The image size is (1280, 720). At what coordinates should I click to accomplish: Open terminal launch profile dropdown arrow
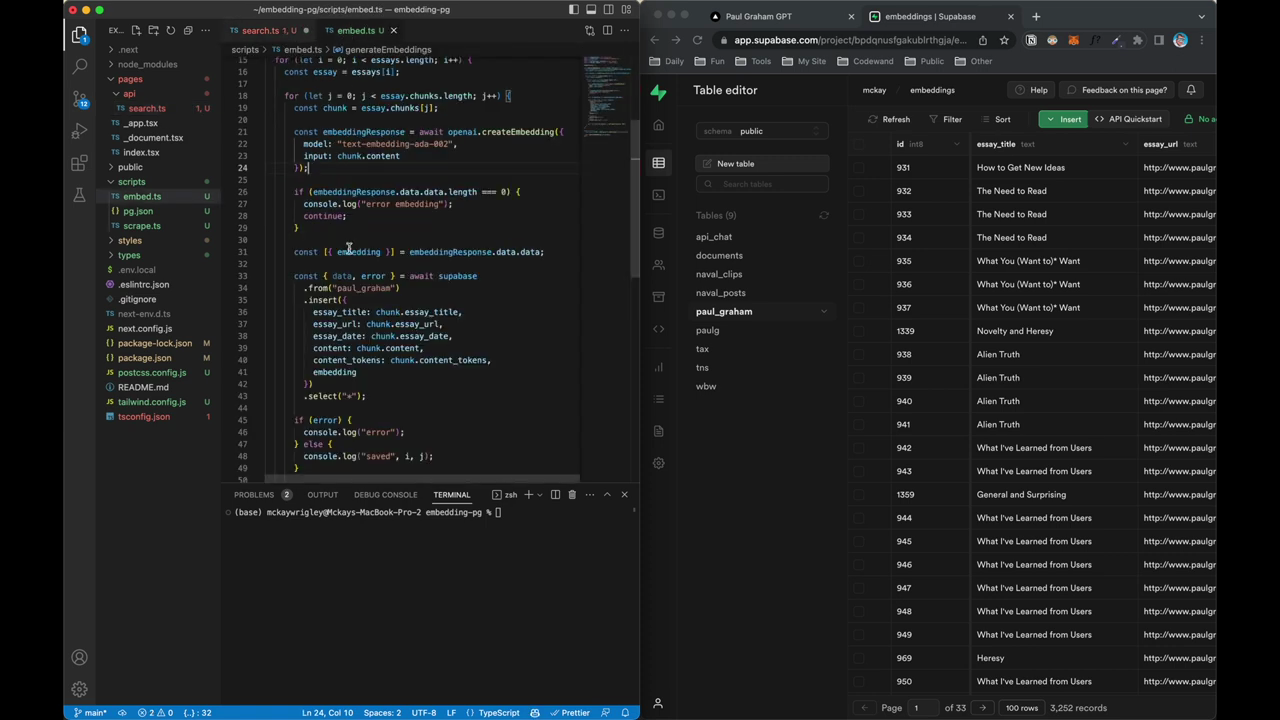pyautogui.click(x=539, y=494)
